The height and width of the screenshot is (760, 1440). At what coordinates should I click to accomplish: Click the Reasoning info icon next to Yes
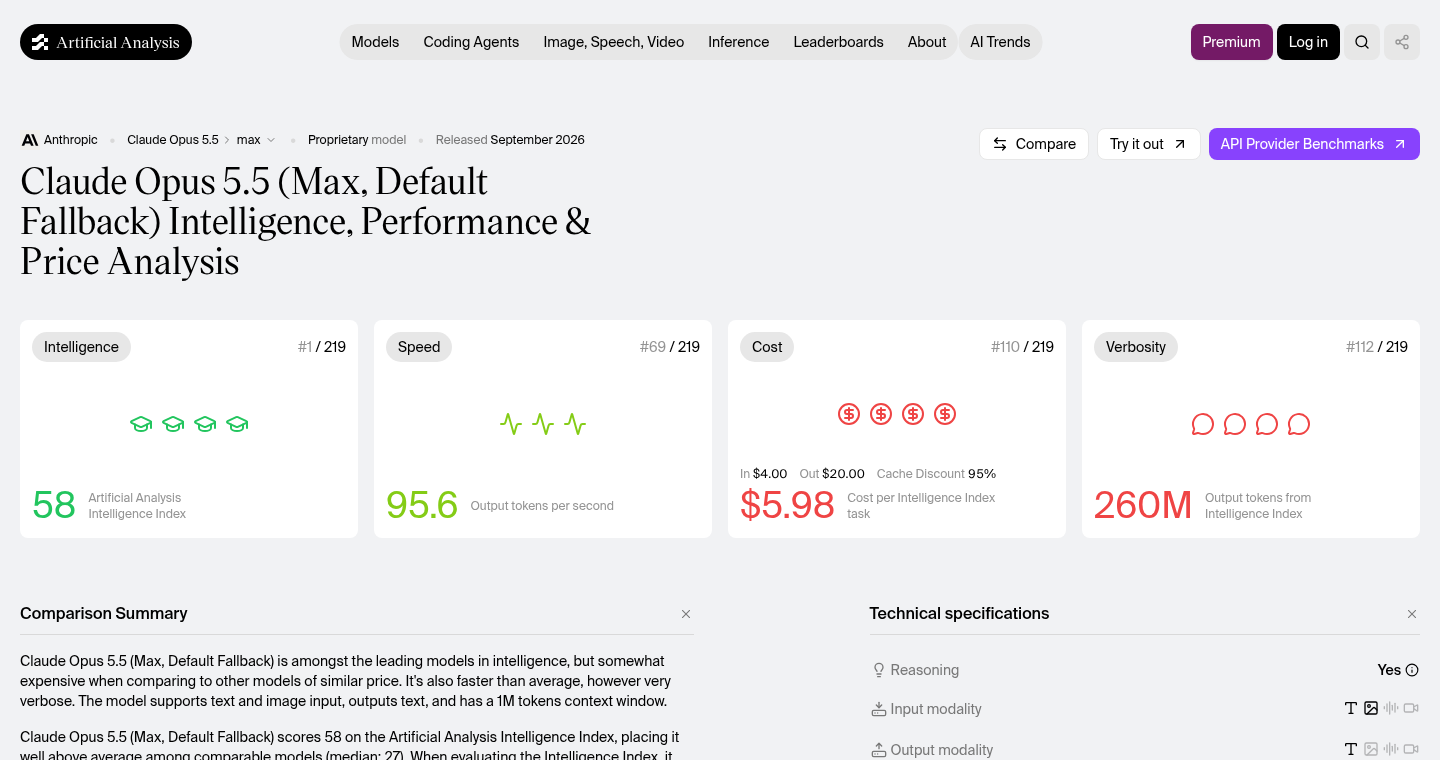tap(1412, 670)
